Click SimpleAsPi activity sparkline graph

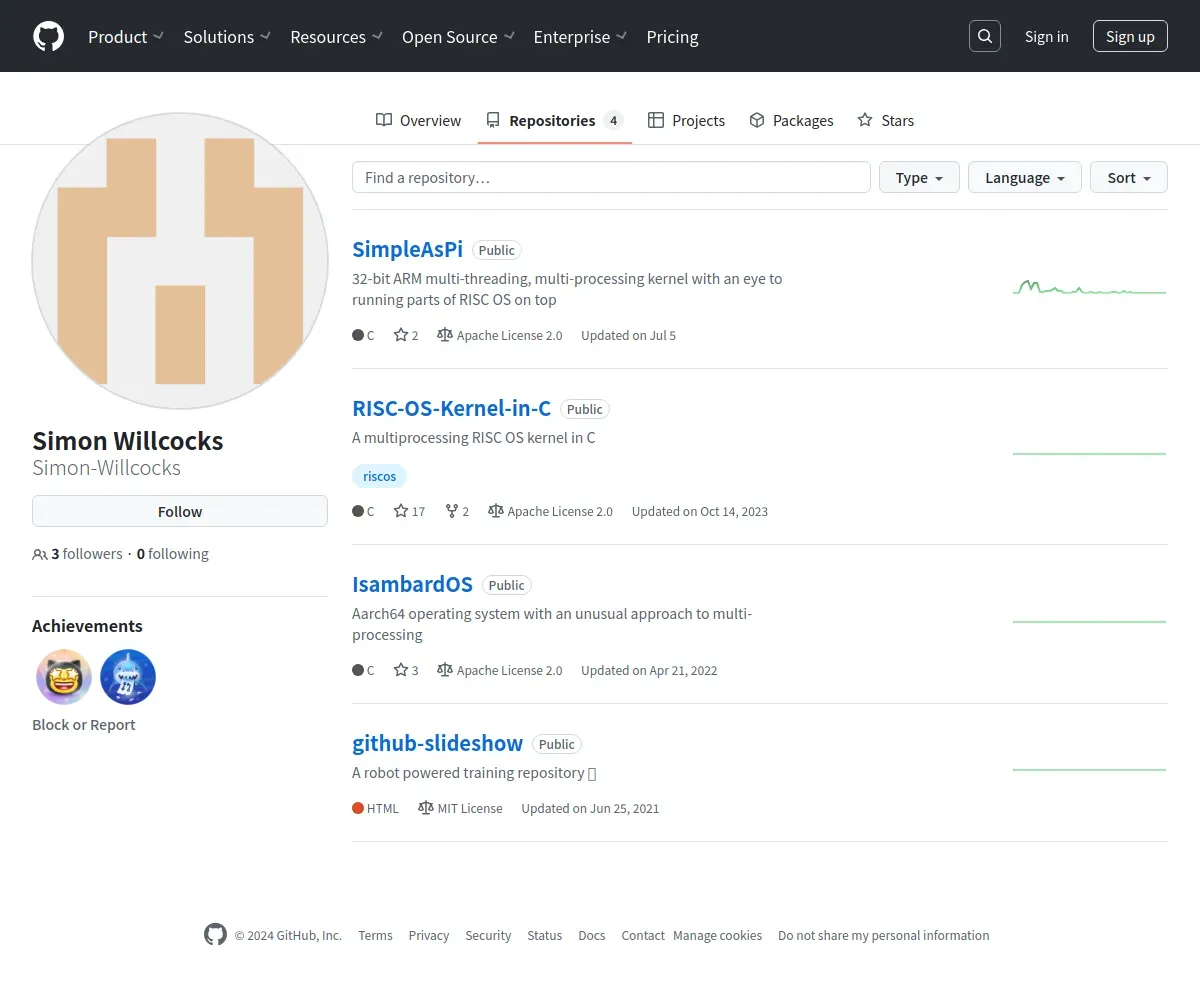click(x=1090, y=288)
